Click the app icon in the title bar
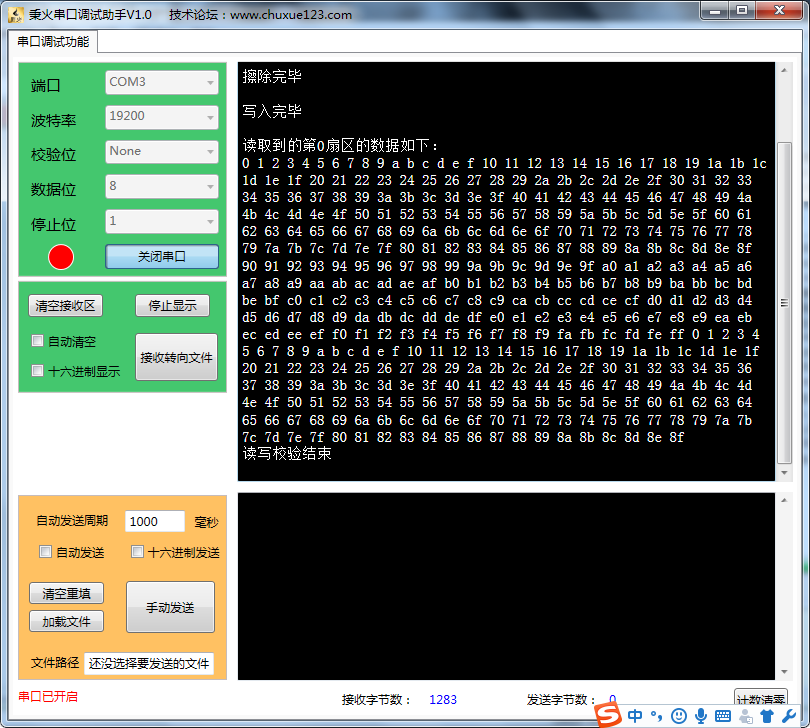 point(15,14)
